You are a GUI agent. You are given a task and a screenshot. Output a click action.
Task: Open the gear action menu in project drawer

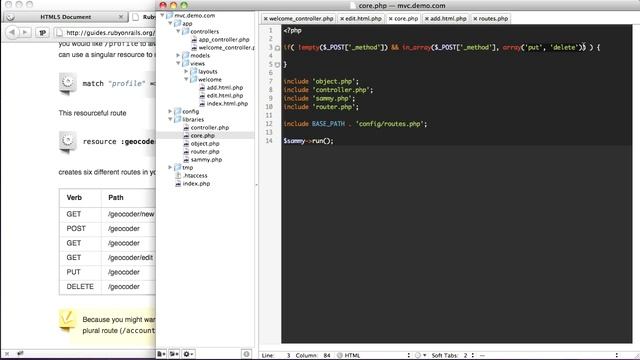pyautogui.click(x=188, y=354)
